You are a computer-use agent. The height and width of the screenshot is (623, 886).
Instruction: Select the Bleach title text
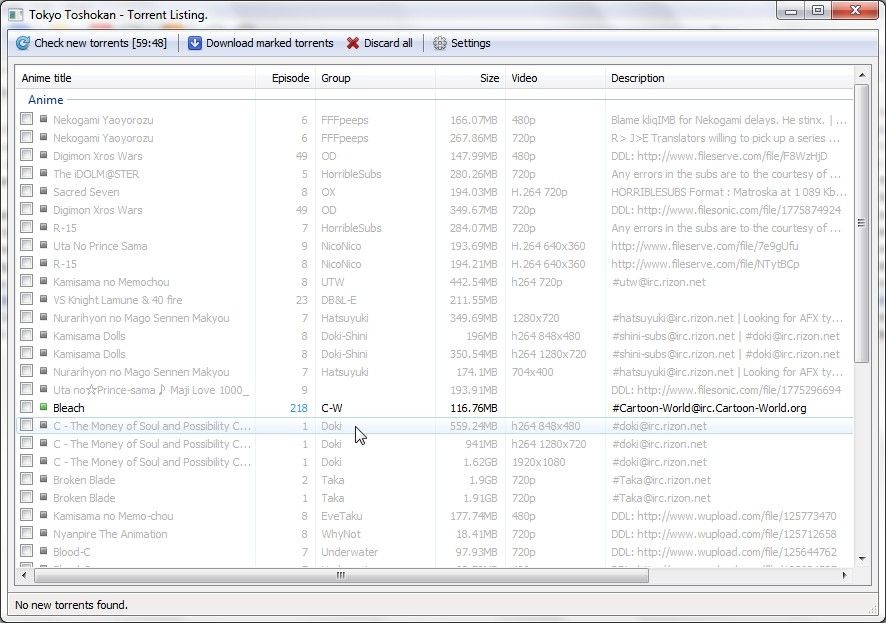click(68, 408)
